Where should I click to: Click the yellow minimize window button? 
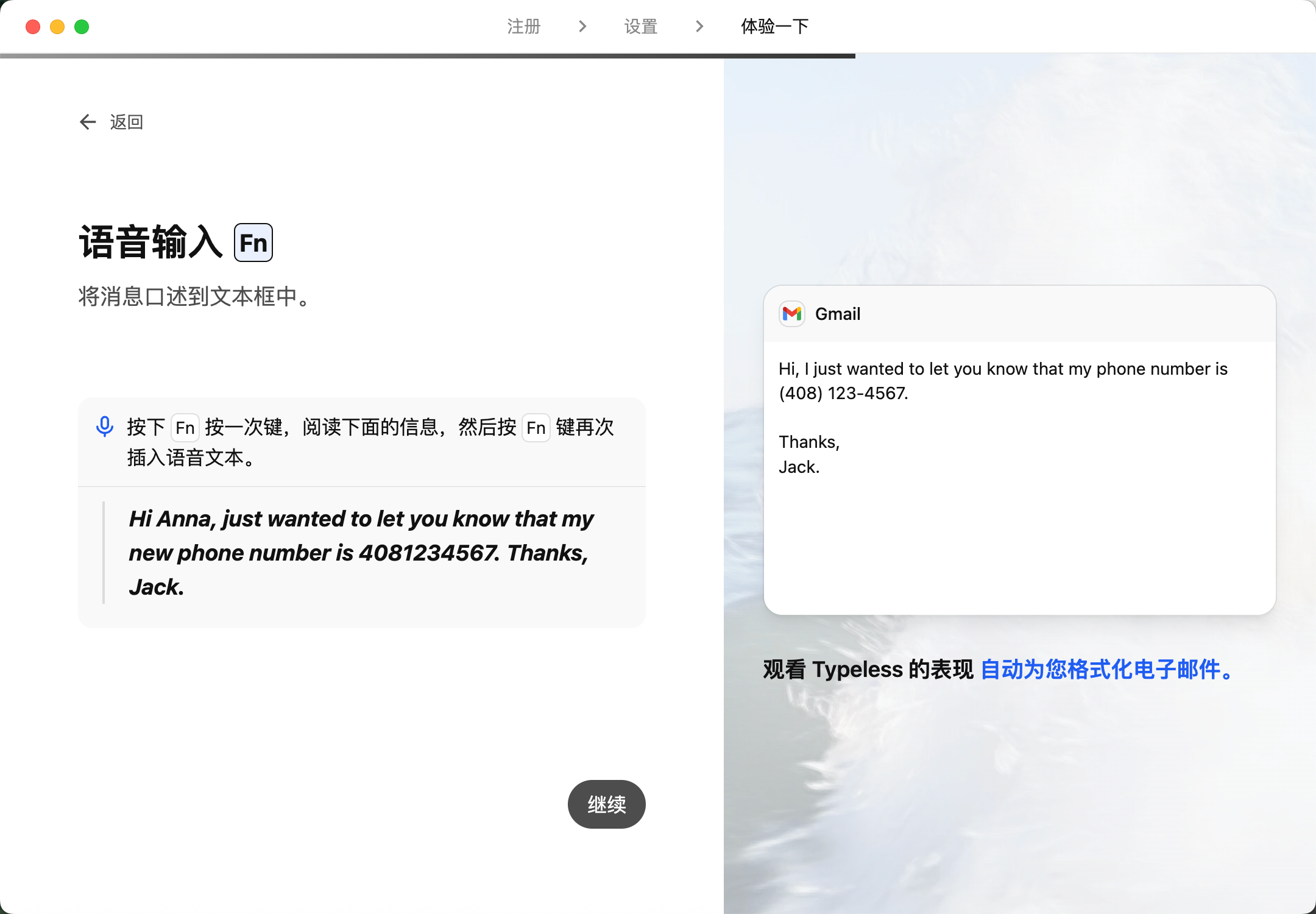click(x=57, y=27)
